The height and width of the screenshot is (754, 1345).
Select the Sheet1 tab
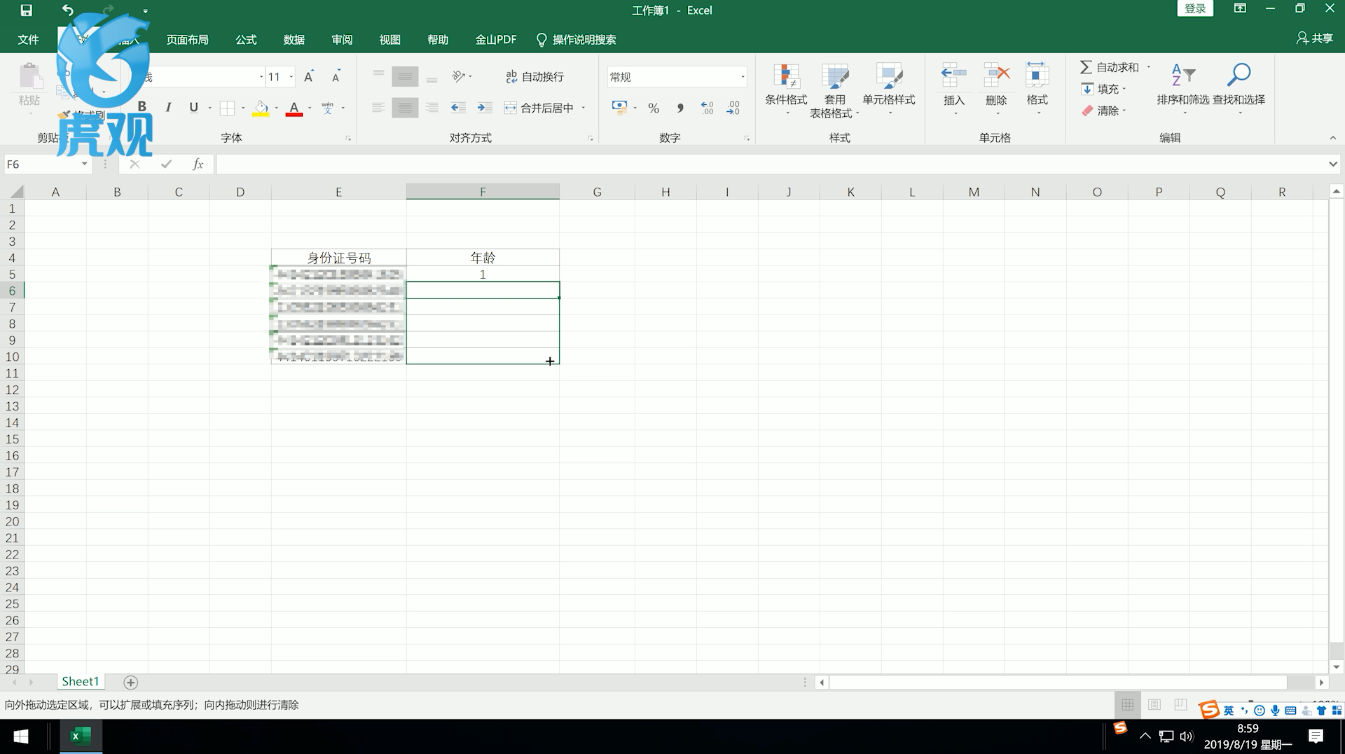click(x=80, y=682)
